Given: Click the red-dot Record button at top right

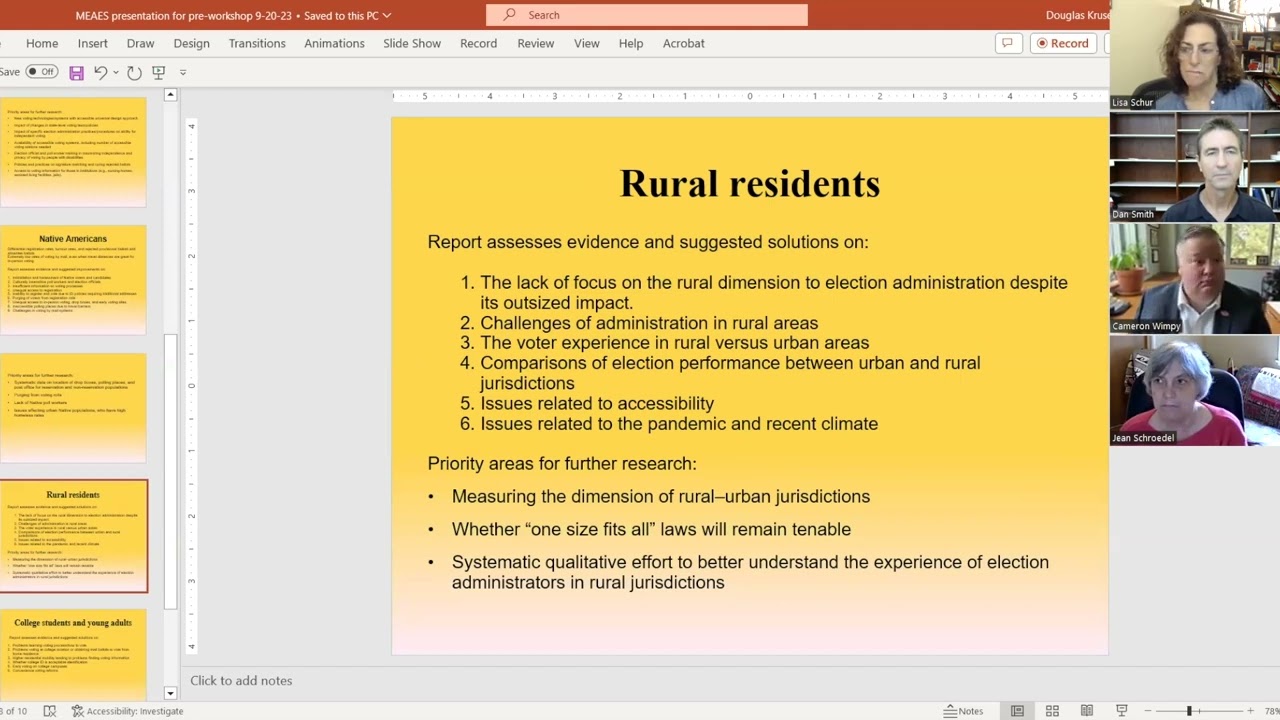Looking at the screenshot, I should (x=1063, y=43).
